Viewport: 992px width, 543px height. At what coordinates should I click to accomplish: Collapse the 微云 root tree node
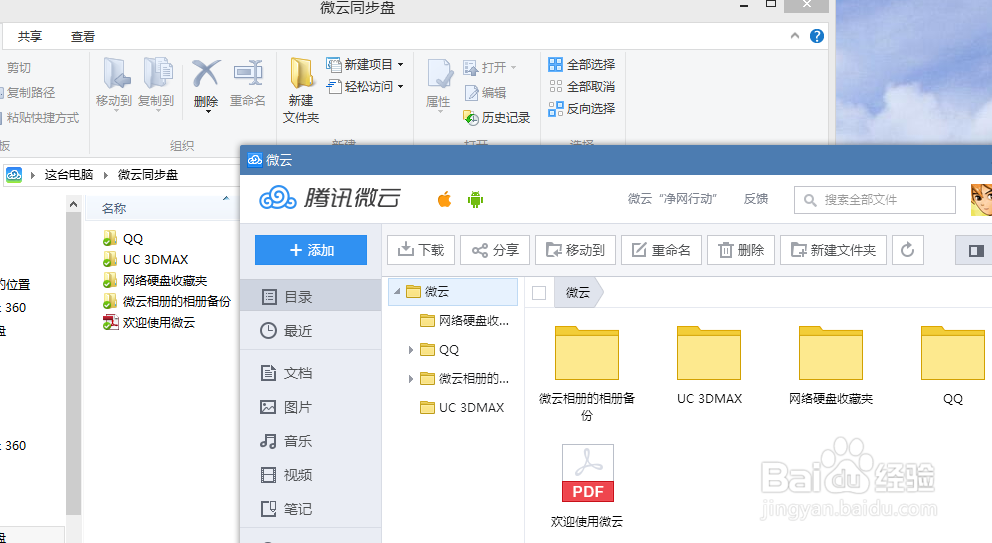coord(397,292)
